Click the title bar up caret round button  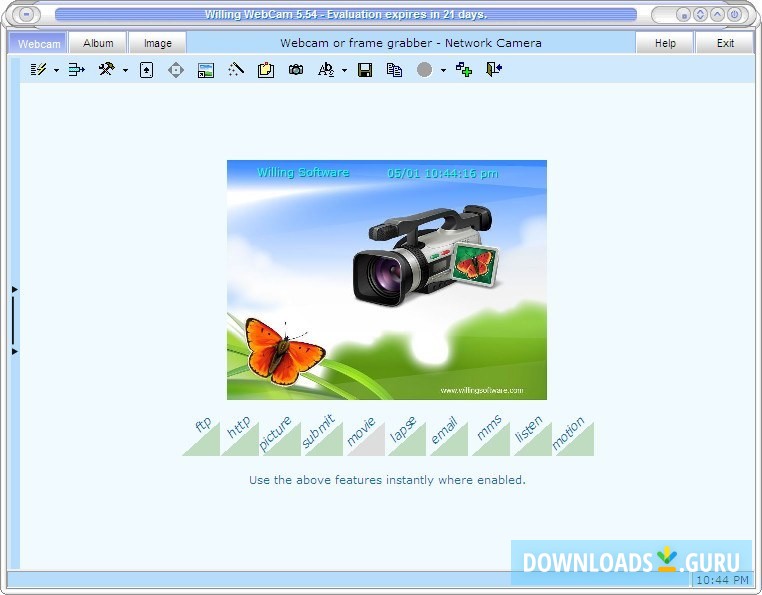(x=717, y=15)
